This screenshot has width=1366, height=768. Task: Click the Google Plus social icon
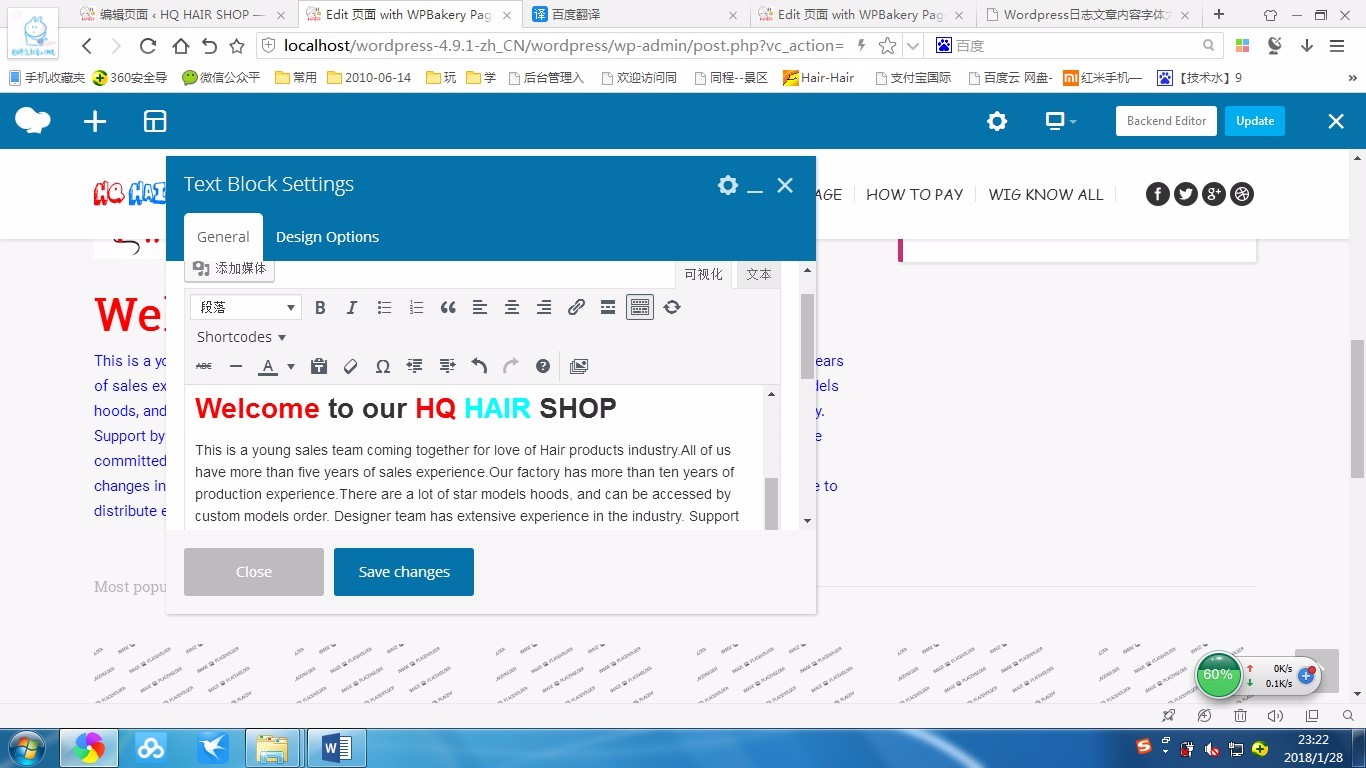(x=1214, y=194)
